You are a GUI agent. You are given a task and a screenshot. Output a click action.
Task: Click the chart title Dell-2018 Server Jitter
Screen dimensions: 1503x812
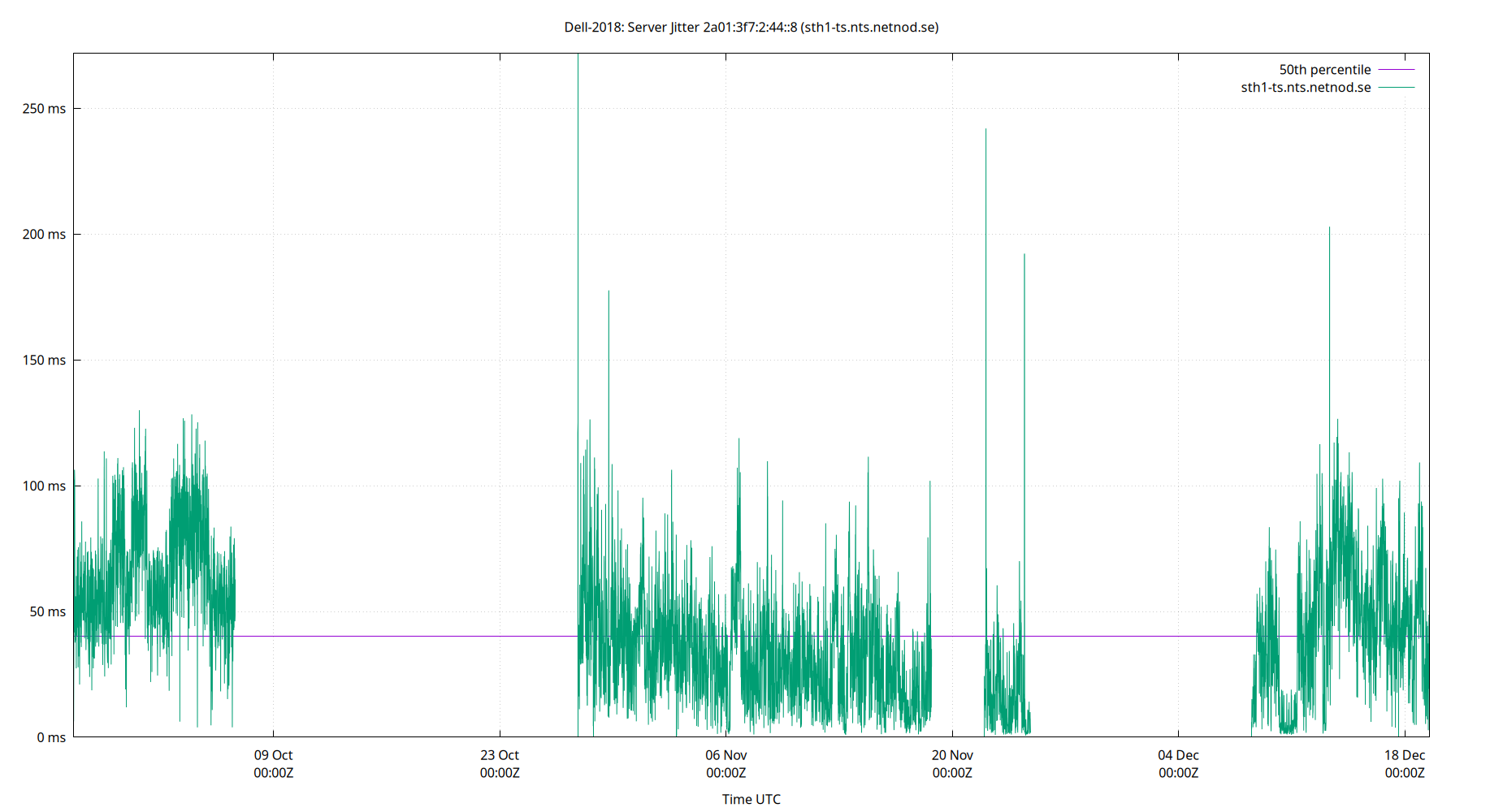tap(751, 27)
